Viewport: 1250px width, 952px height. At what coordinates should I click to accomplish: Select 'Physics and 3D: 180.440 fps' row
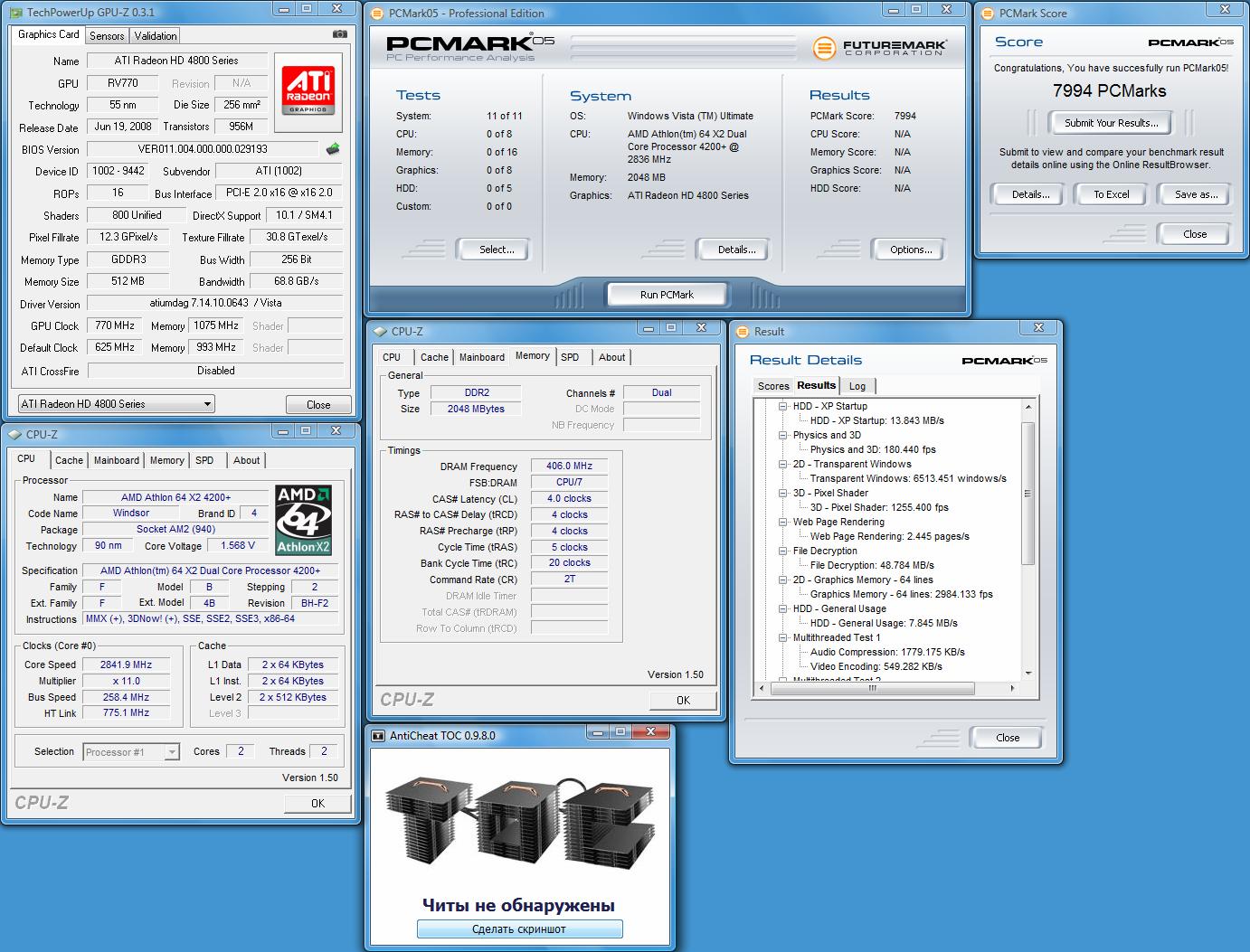coord(872,449)
